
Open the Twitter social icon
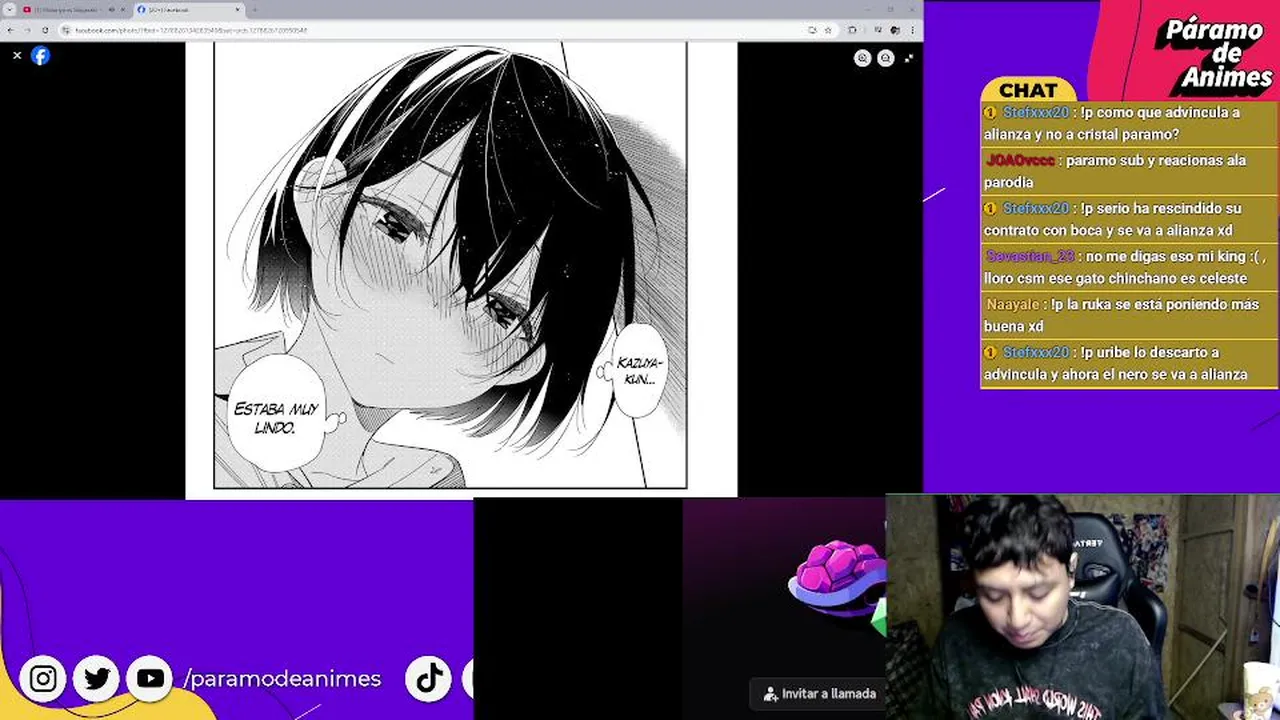pyautogui.click(x=97, y=679)
